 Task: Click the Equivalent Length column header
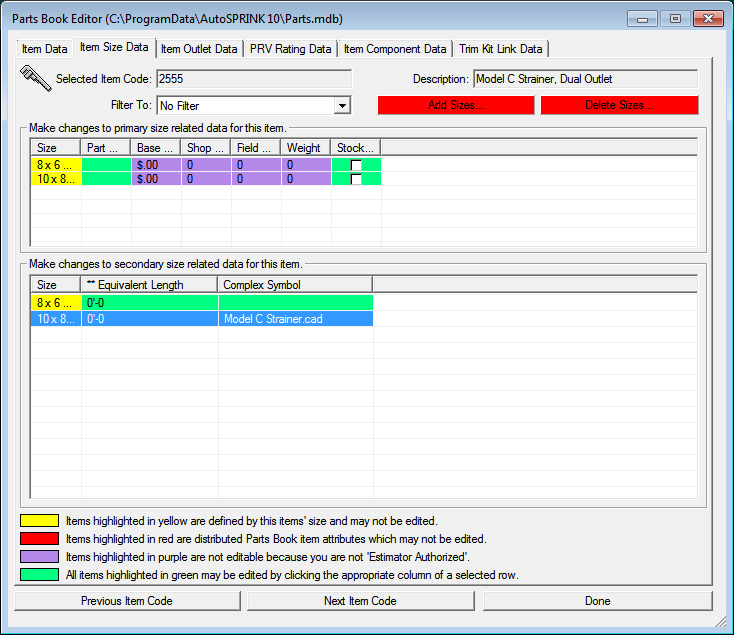point(149,285)
